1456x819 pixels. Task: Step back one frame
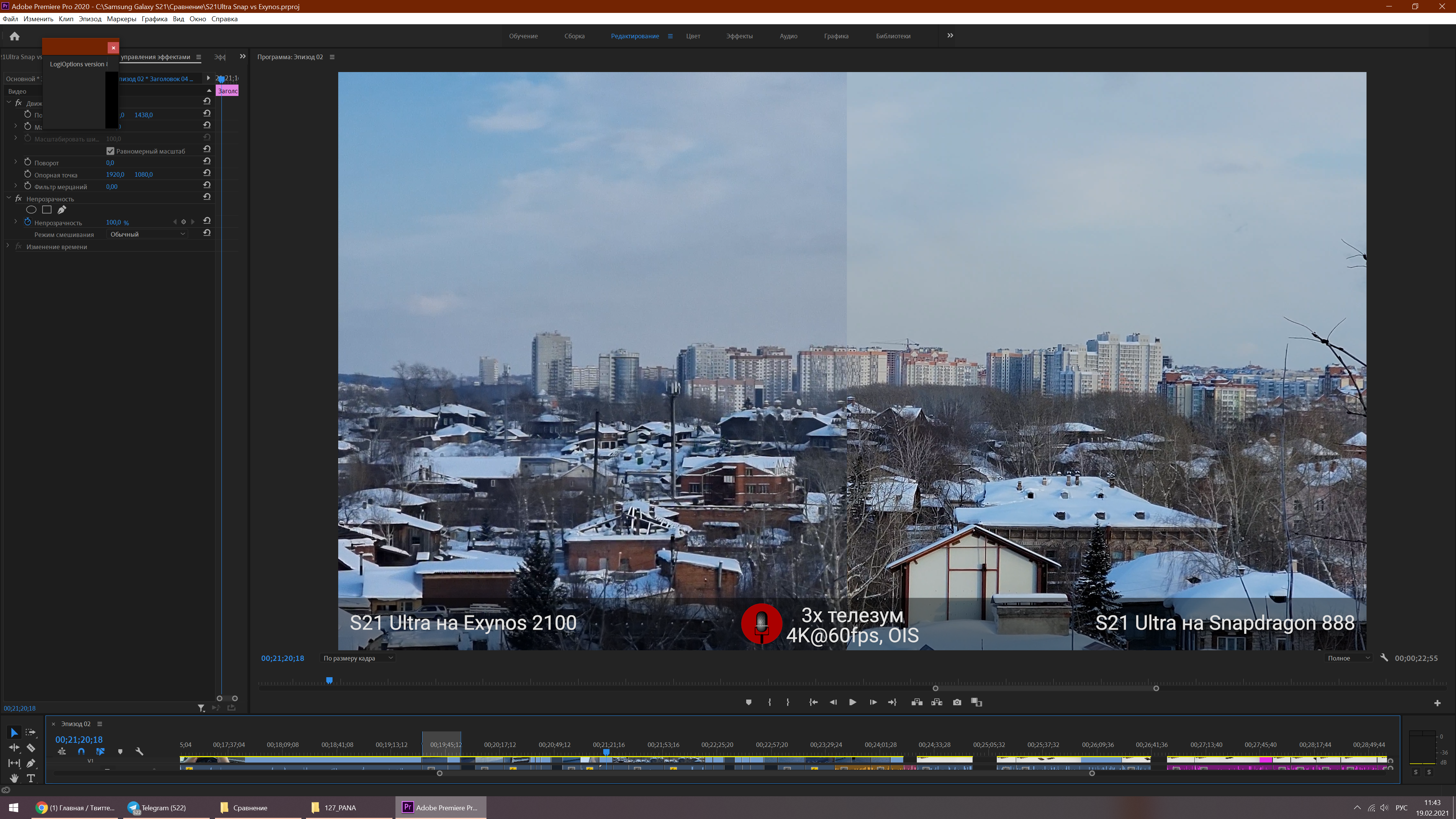(833, 702)
